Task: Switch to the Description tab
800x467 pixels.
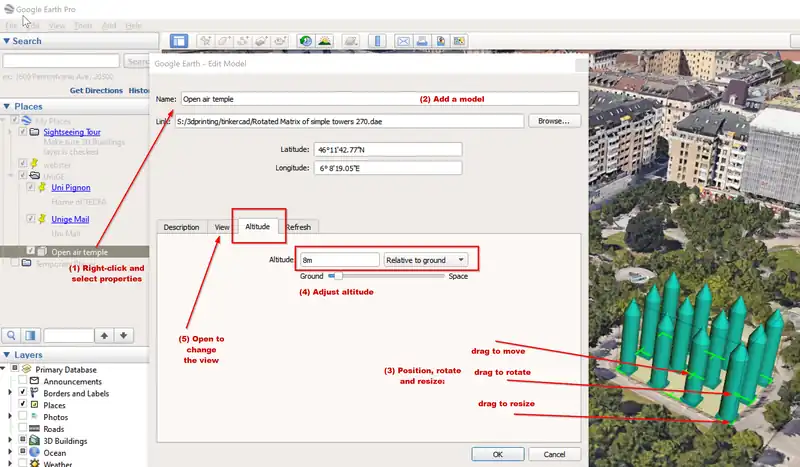Action: click(x=181, y=227)
